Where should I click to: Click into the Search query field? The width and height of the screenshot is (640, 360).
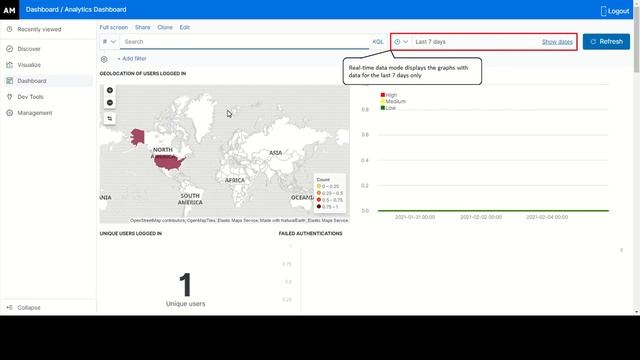(244, 42)
